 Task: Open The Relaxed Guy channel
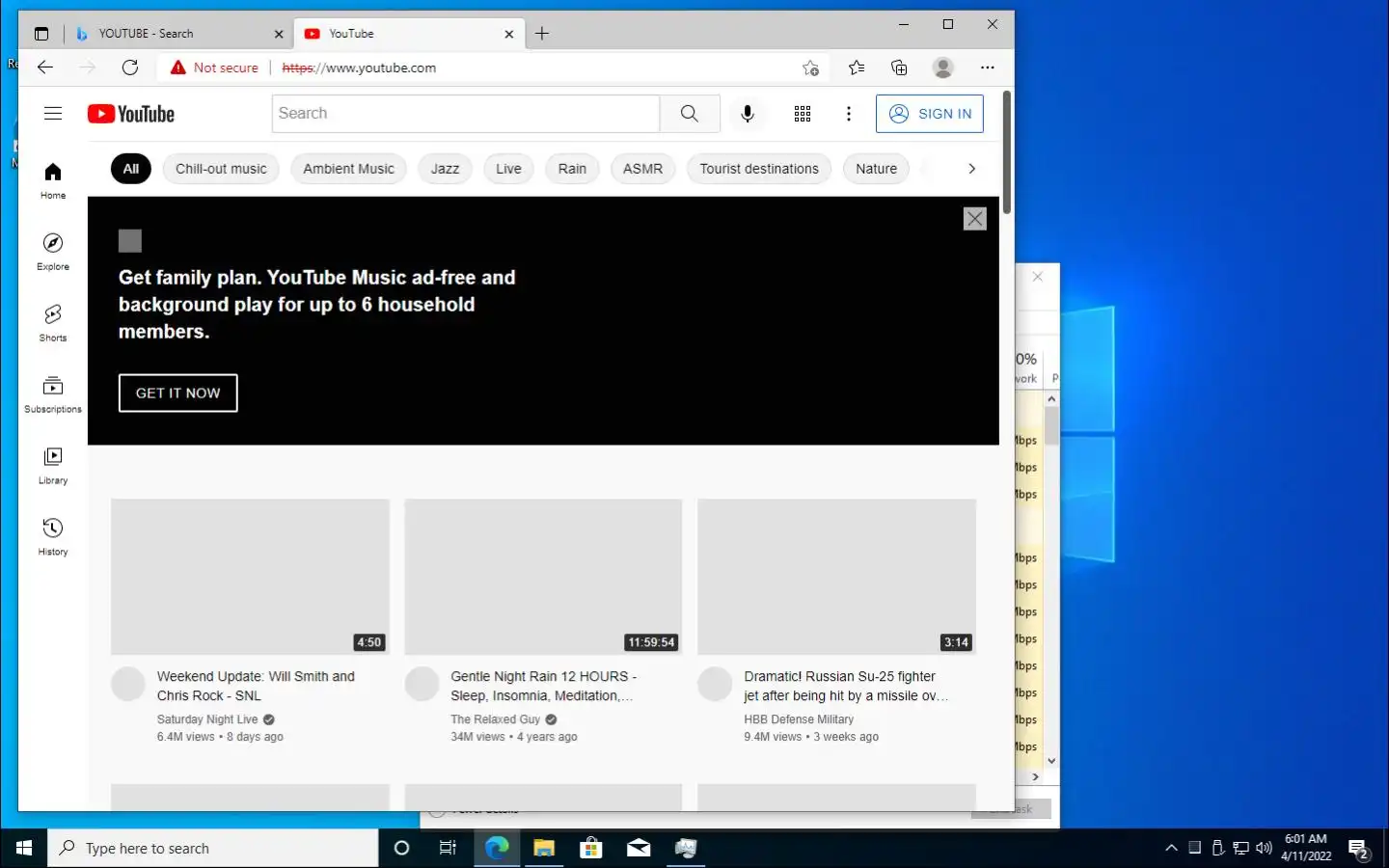495,719
